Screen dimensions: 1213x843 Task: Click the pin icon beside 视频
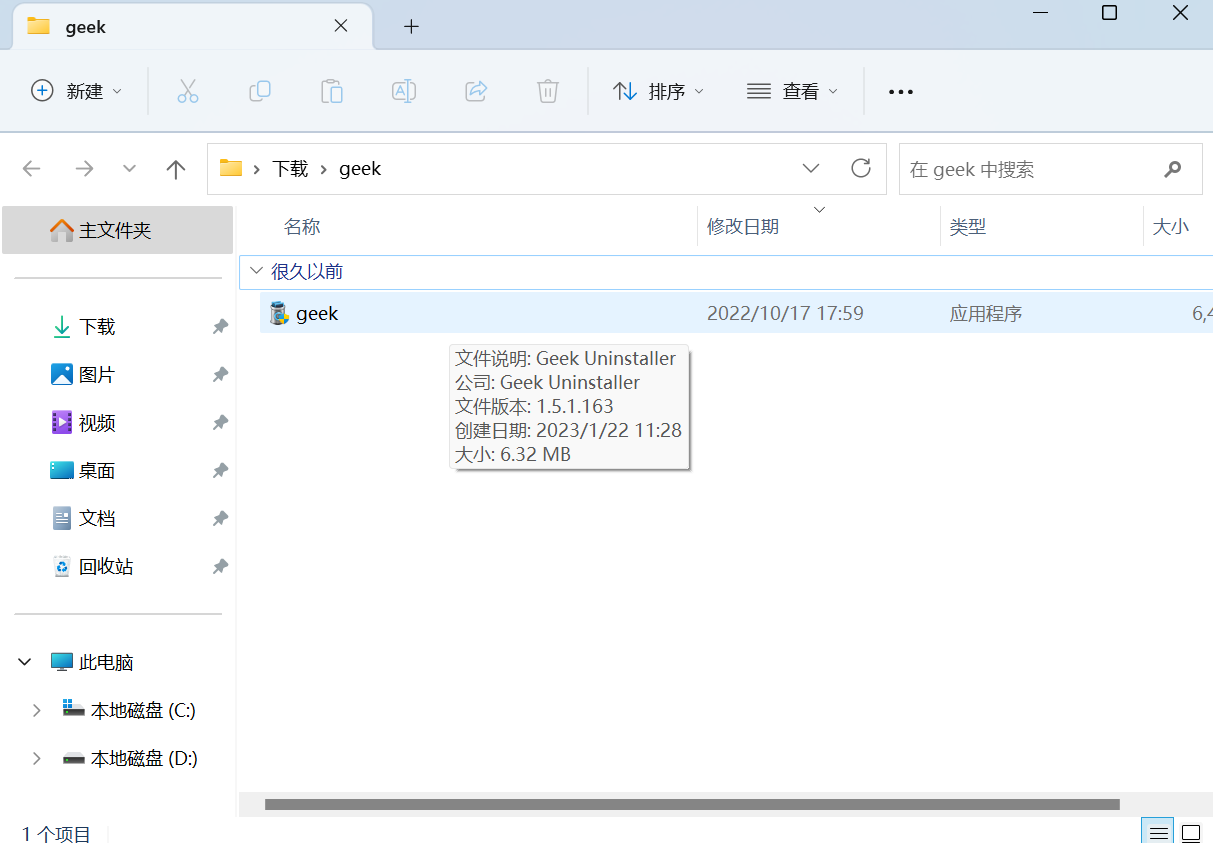[x=220, y=423]
